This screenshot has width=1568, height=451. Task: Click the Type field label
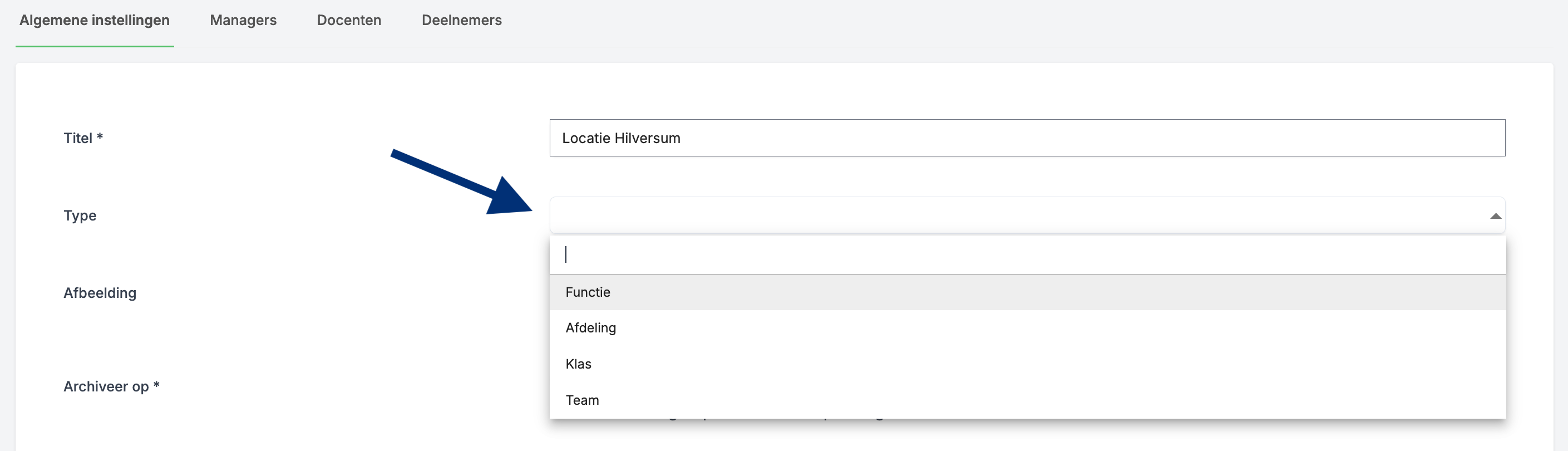(x=80, y=215)
